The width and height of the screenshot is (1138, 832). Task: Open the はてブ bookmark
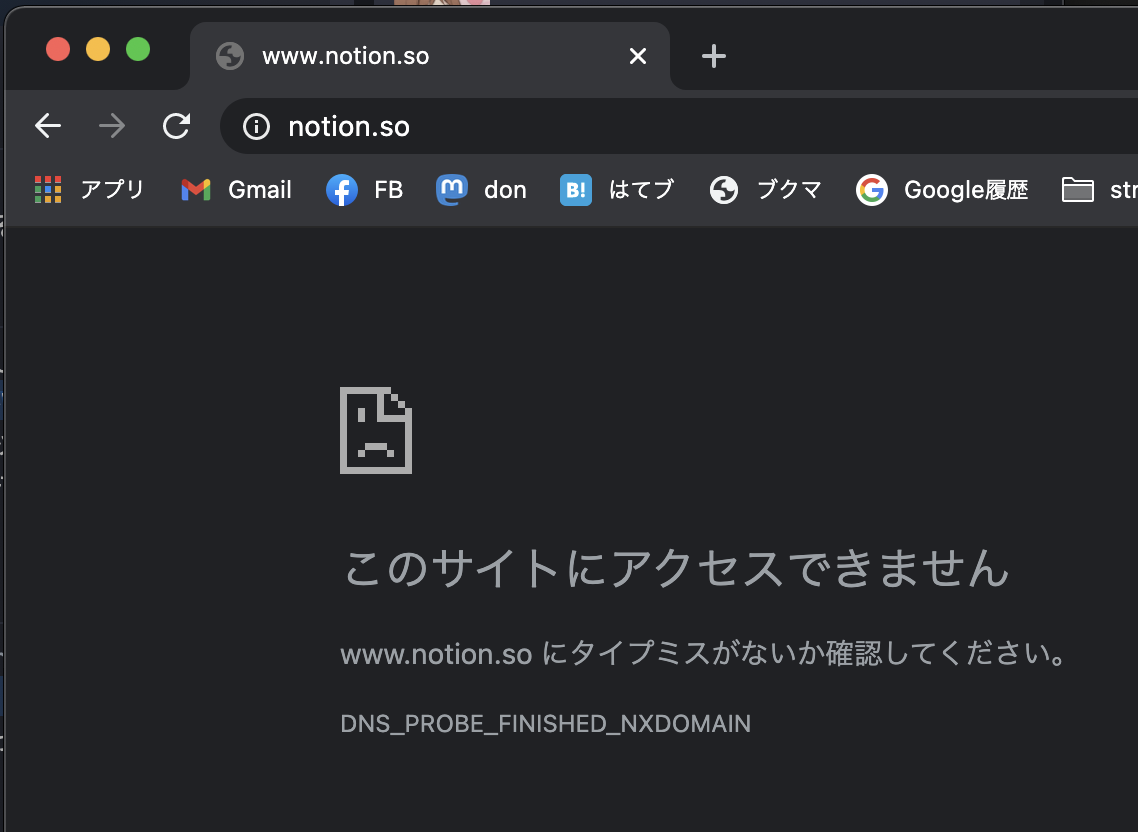coord(617,190)
